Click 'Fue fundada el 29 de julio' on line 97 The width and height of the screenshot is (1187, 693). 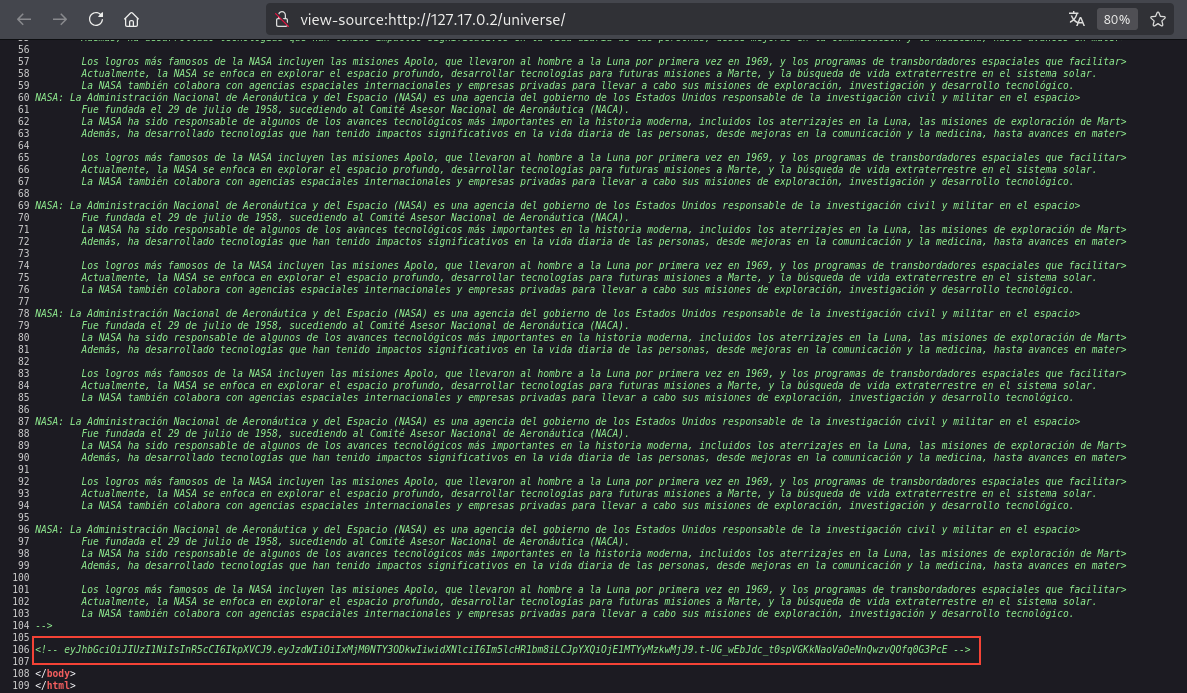[x=156, y=542]
